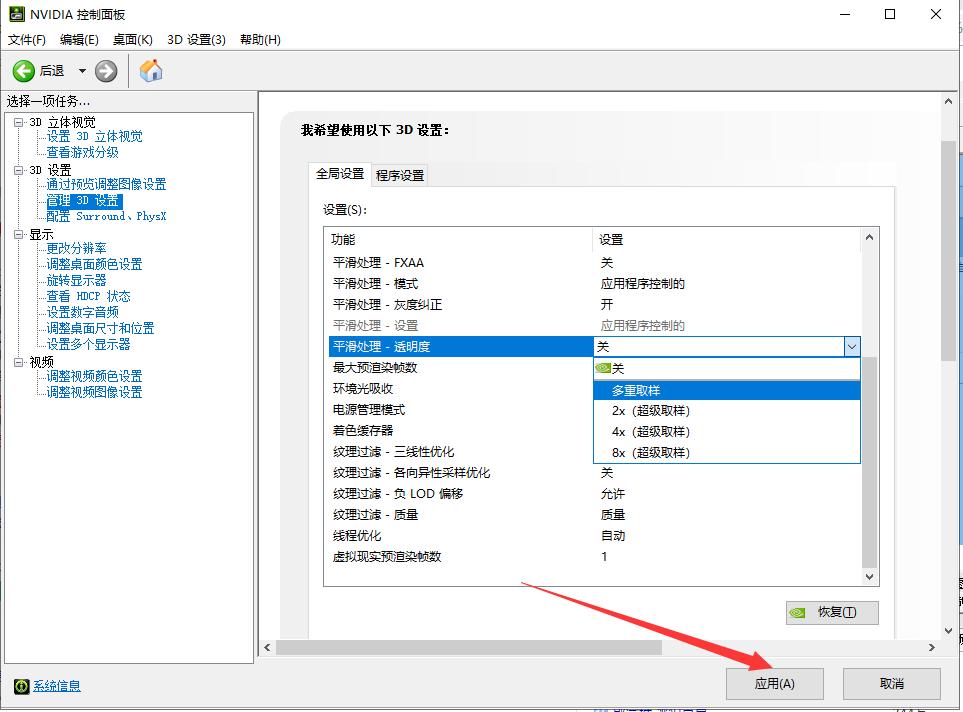Collapse the 3D 设置 tree node

[18, 170]
